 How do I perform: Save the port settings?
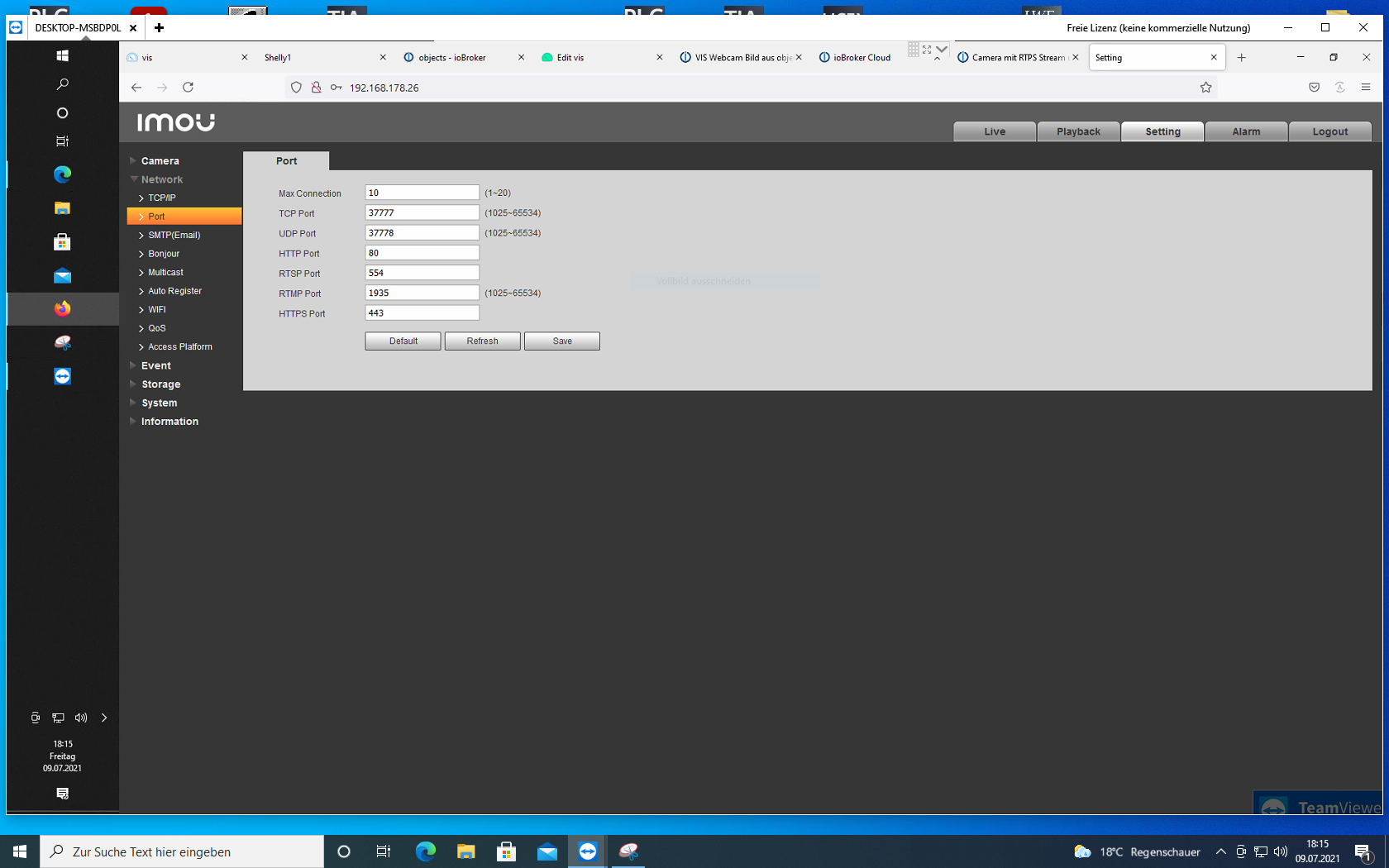pos(562,341)
